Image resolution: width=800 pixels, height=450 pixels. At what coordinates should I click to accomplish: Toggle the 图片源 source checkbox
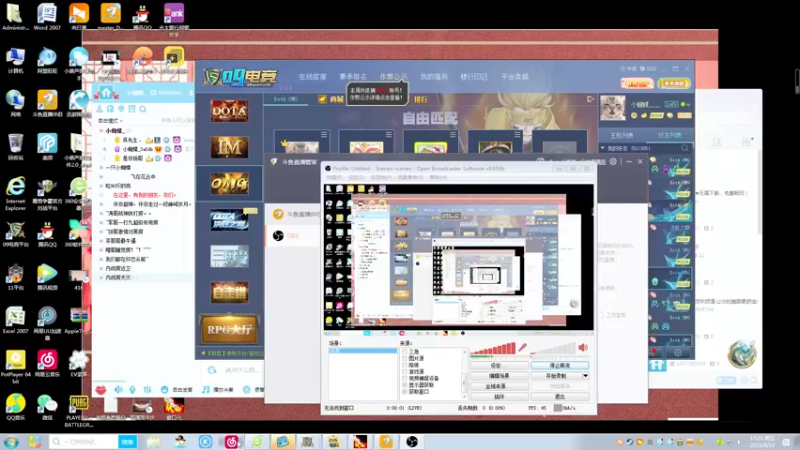[x=405, y=358]
